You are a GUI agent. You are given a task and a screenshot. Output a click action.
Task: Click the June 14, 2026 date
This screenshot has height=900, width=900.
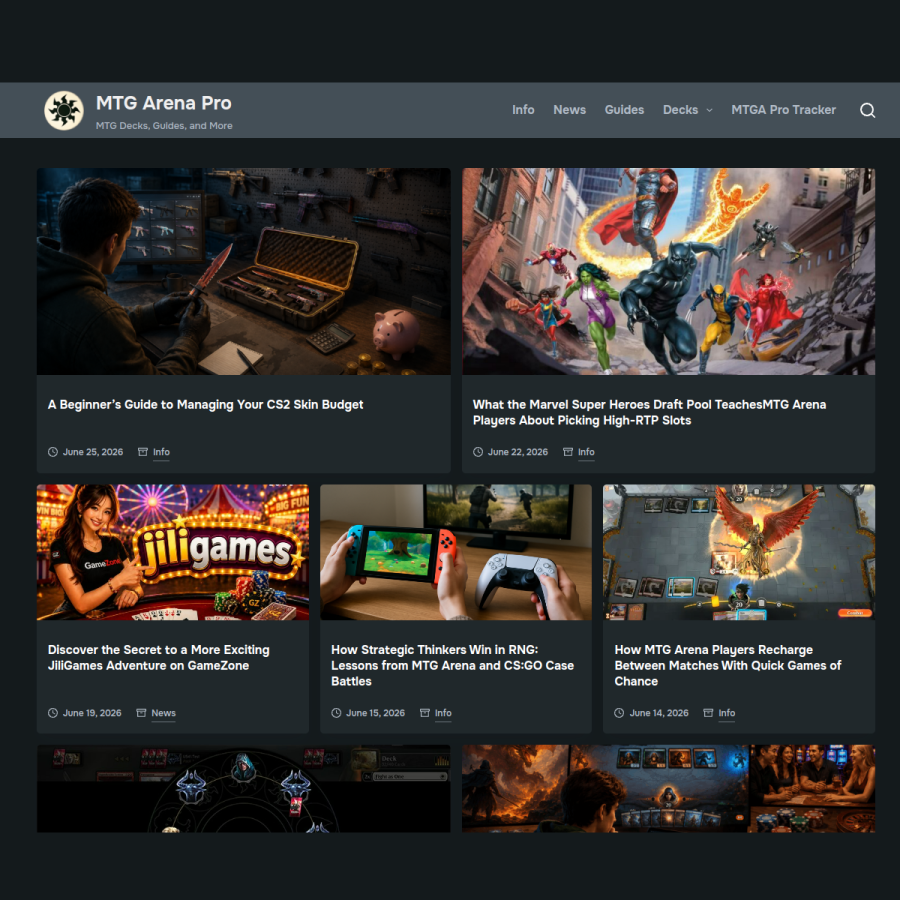tap(659, 713)
